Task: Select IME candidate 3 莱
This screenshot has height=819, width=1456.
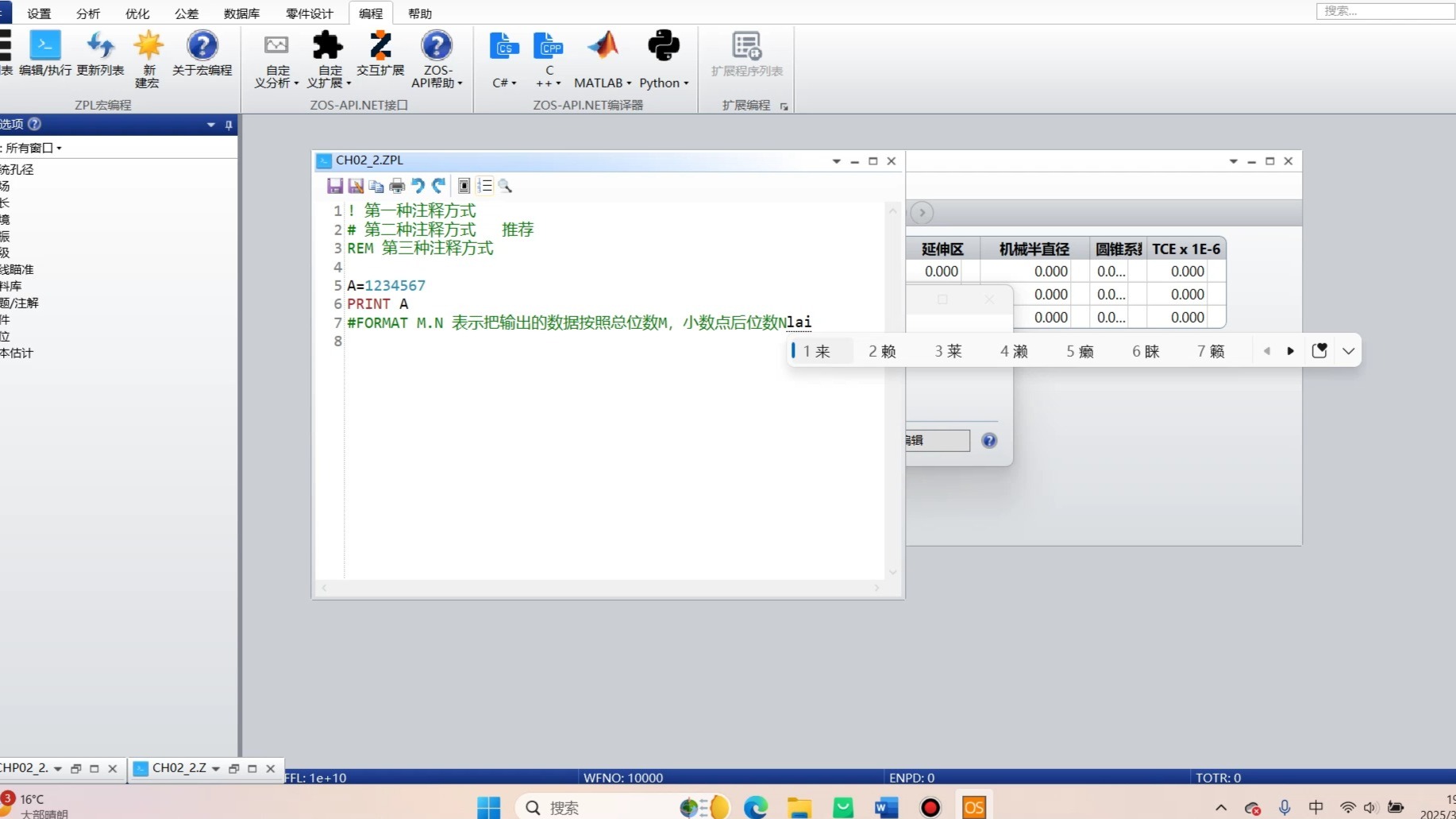Action: [948, 351]
